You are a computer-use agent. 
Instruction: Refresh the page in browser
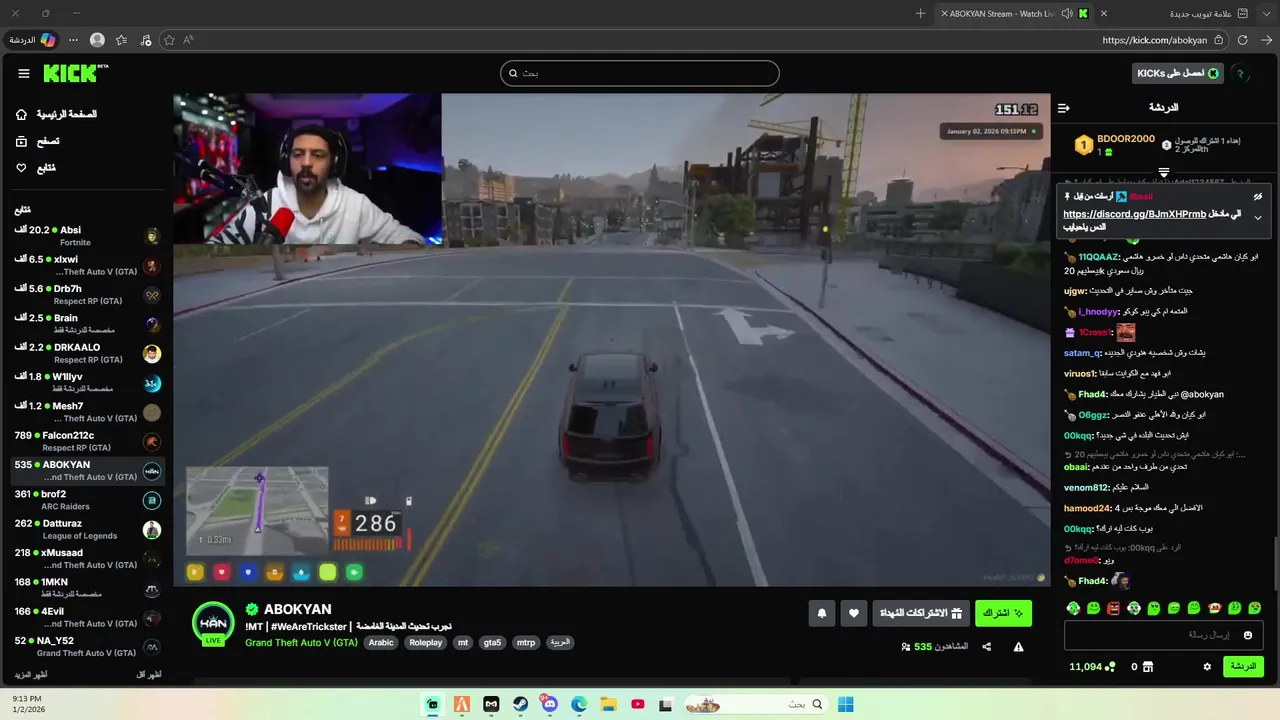(x=1242, y=40)
